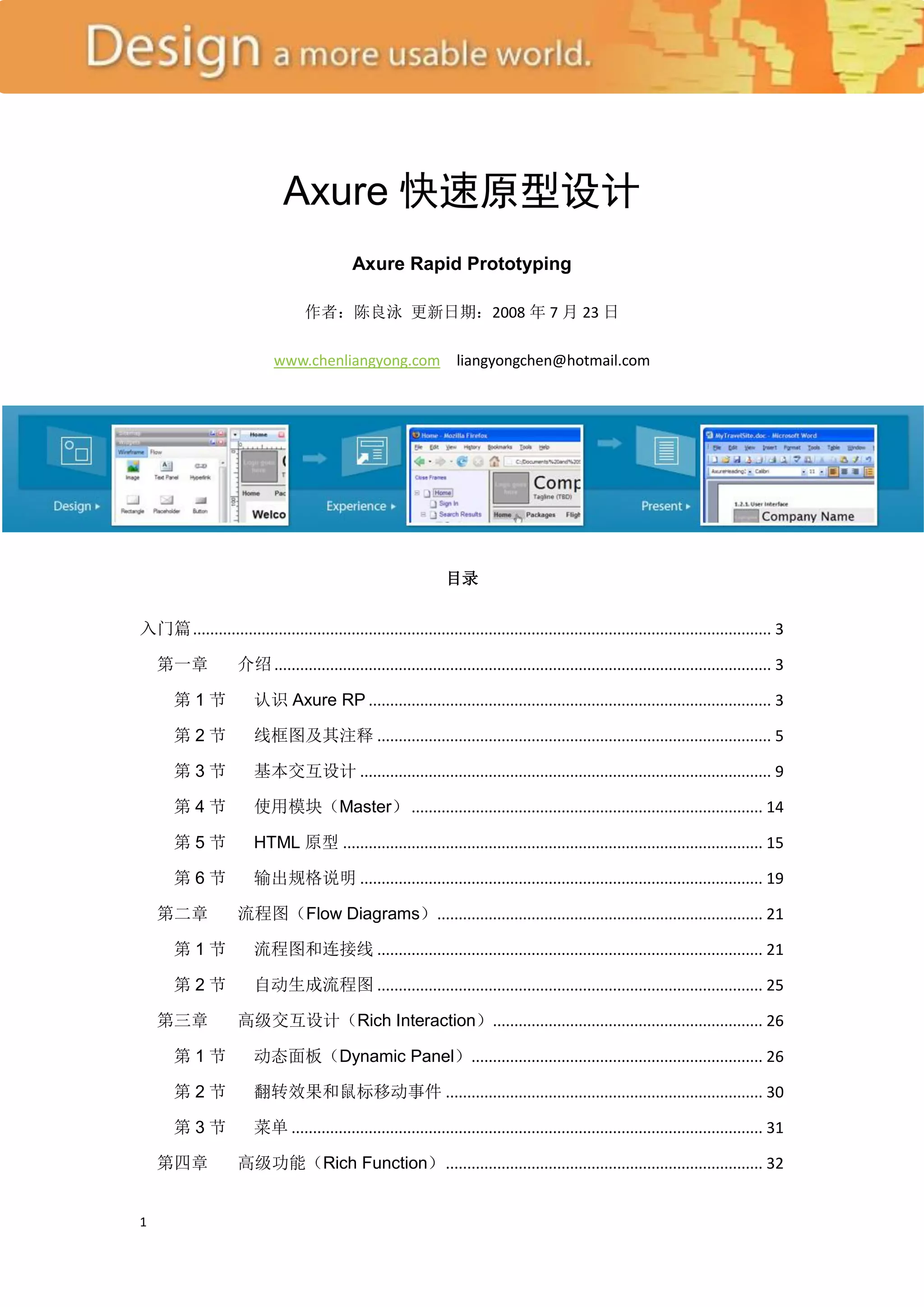
Task: Expand the Search Results tree node
Action: pyautogui.click(x=423, y=514)
